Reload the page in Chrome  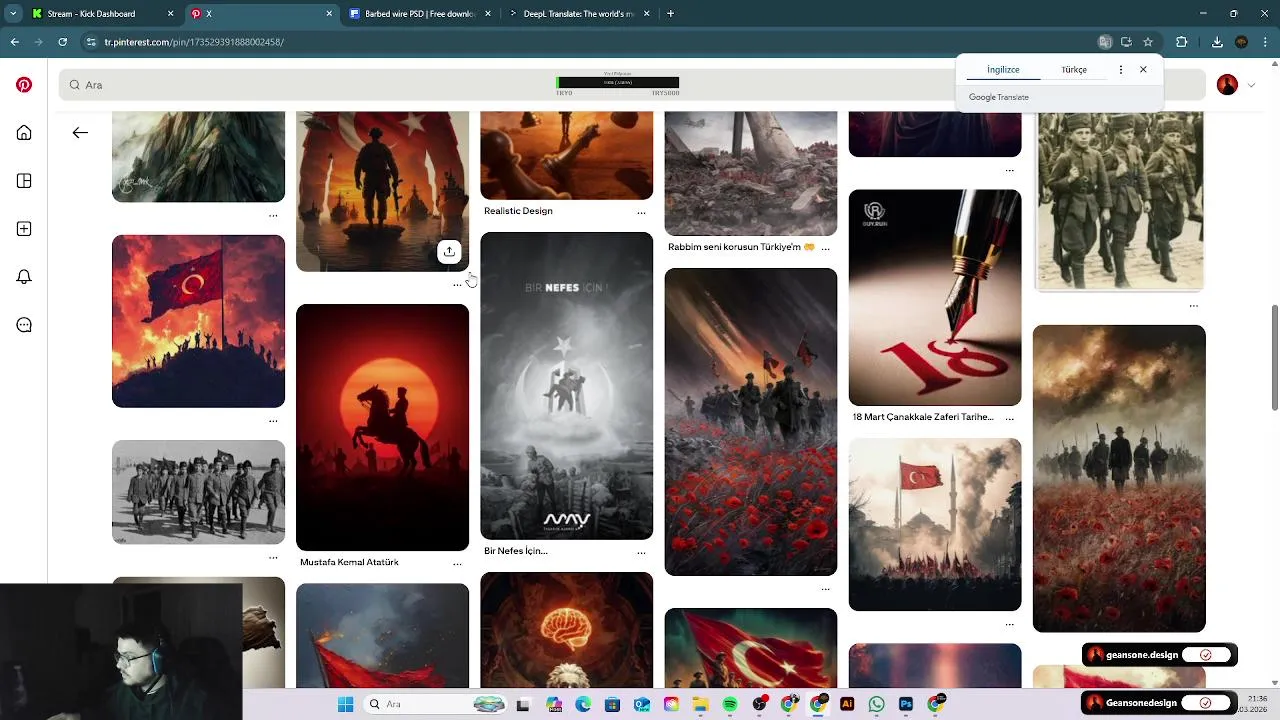coord(62,42)
